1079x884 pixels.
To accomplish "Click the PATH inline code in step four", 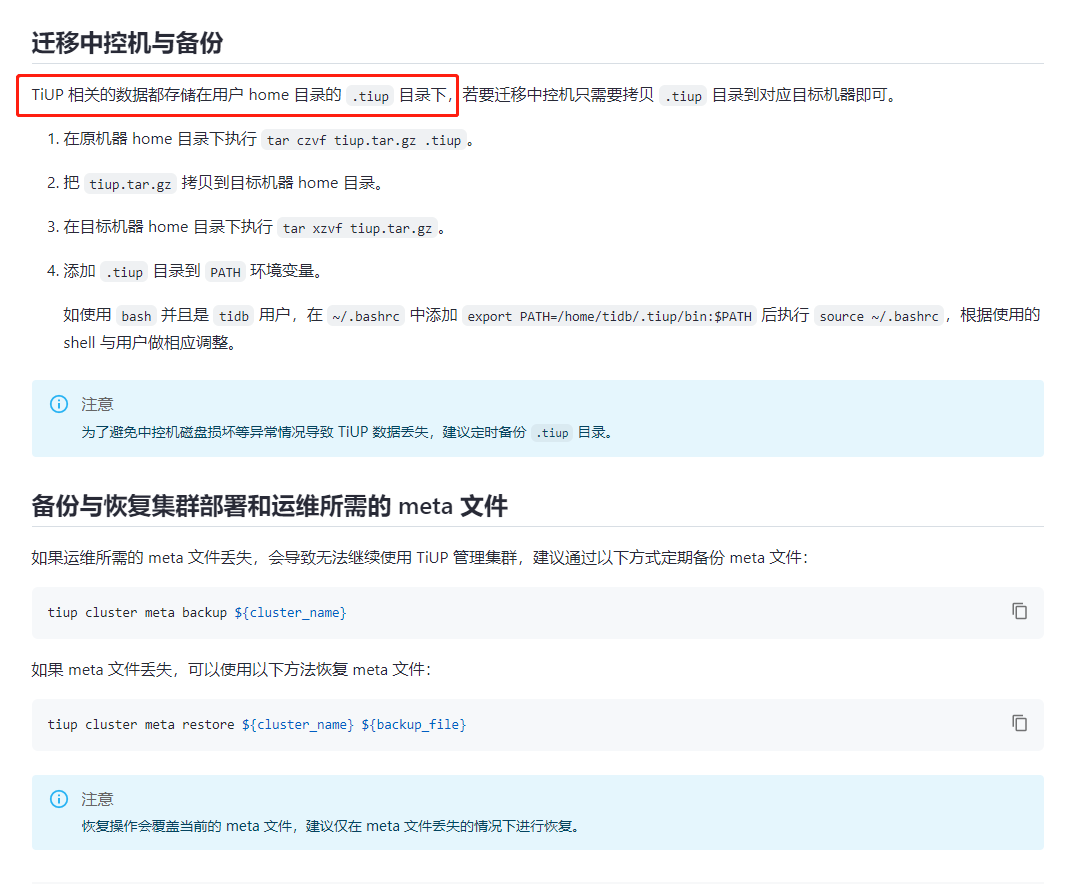I will [225, 272].
